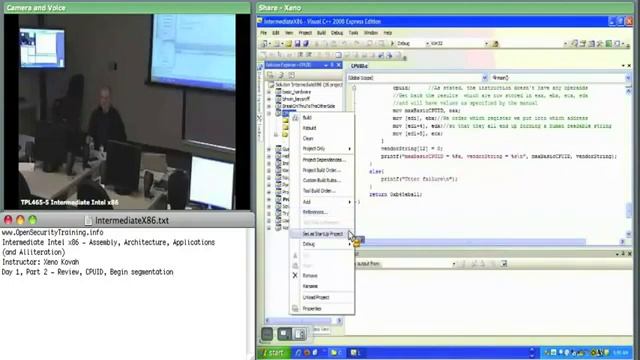640x360 pixels.
Task: Click the green zoom button of IntermediateX86.txt
Action: [x=33, y=220]
